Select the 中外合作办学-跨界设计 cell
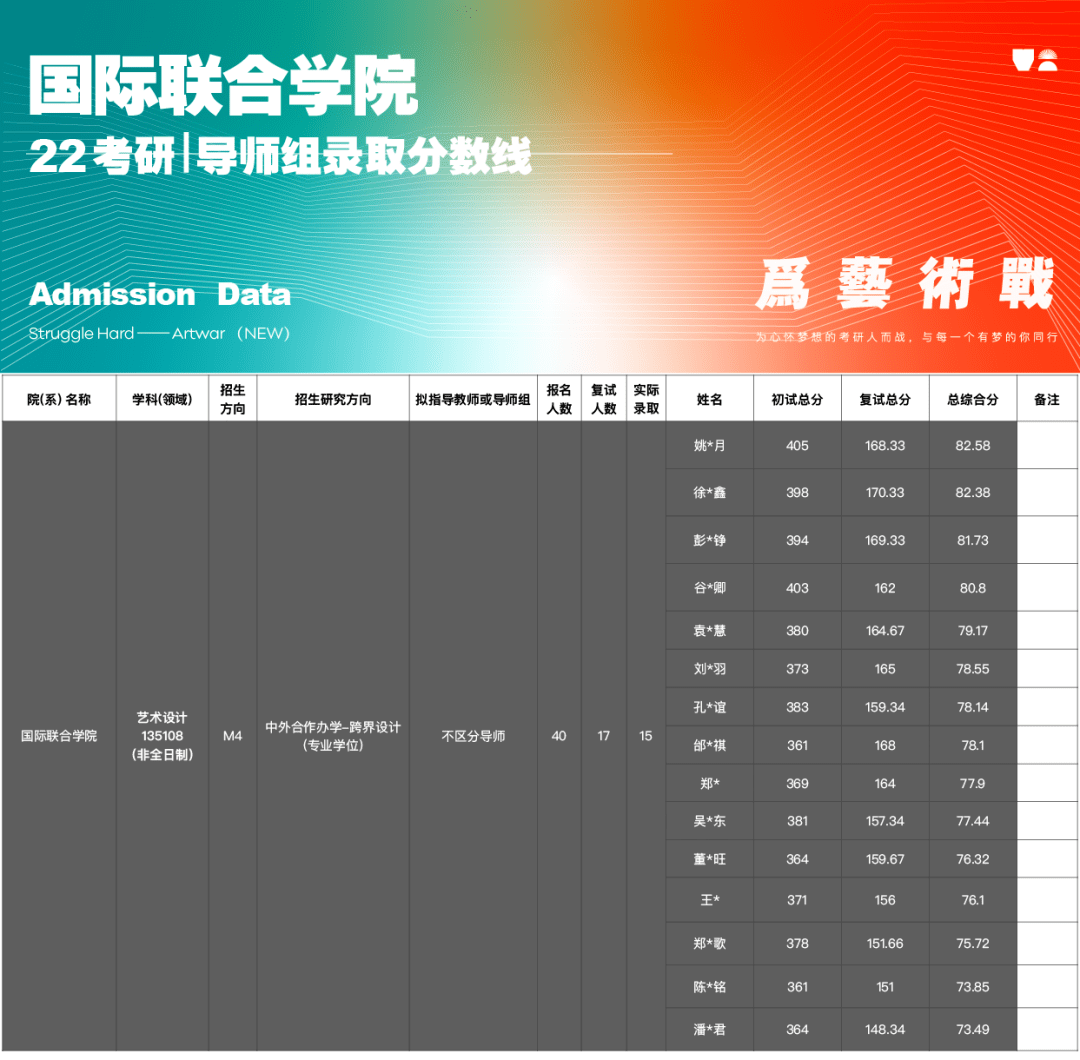The width and height of the screenshot is (1080, 1060). click(333, 736)
